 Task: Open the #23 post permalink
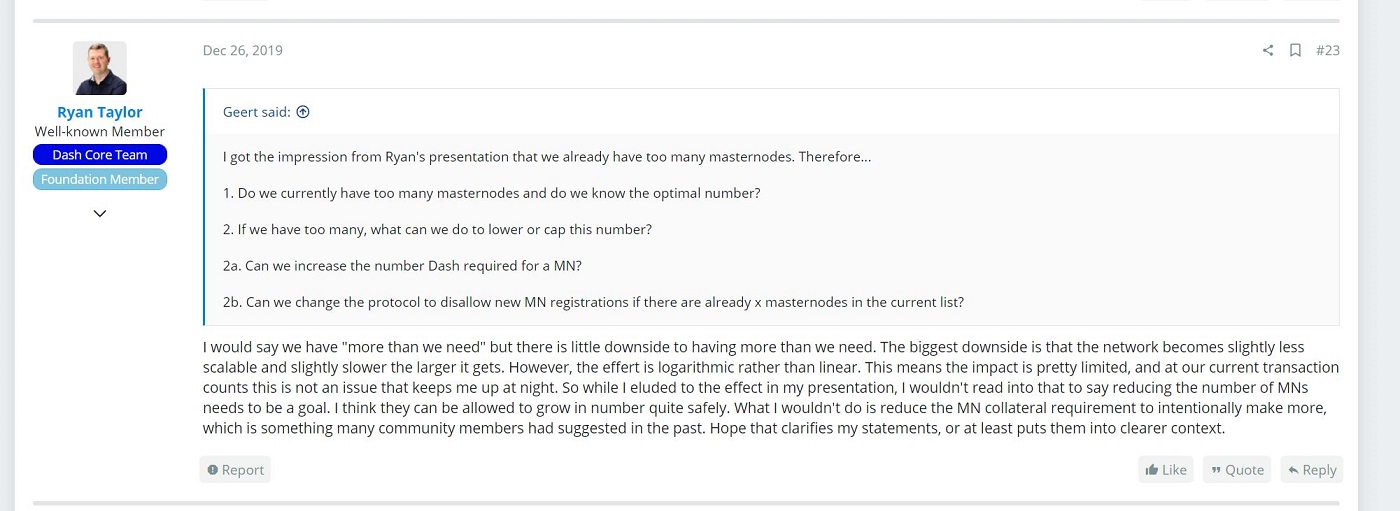pyautogui.click(x=1327, y=50)
